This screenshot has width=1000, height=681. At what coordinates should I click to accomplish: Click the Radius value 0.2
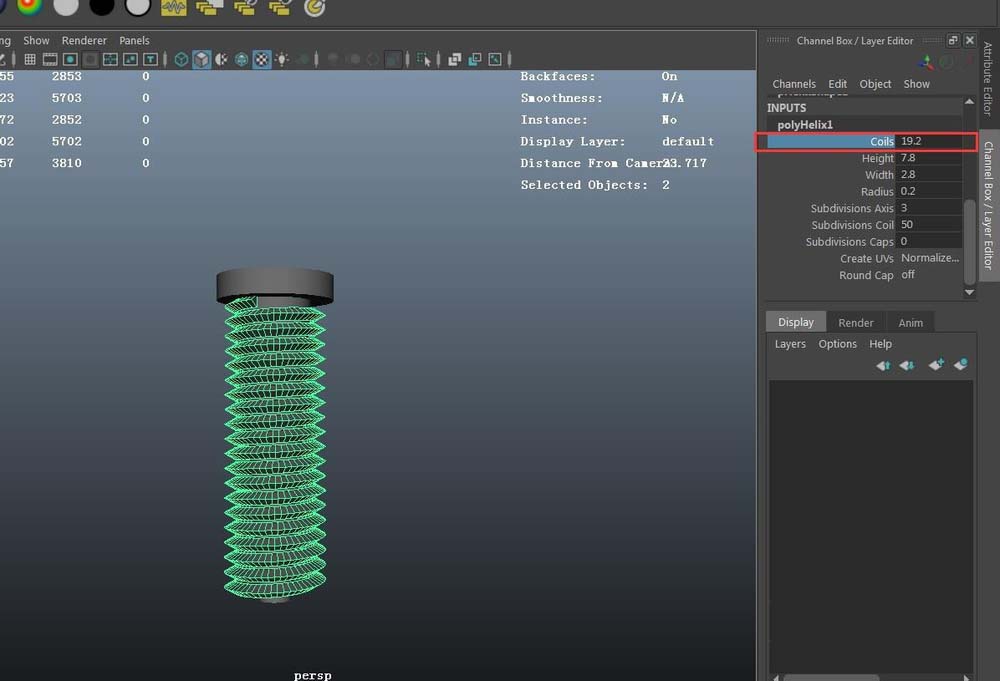pyautogui.click(x=930, y=191)
